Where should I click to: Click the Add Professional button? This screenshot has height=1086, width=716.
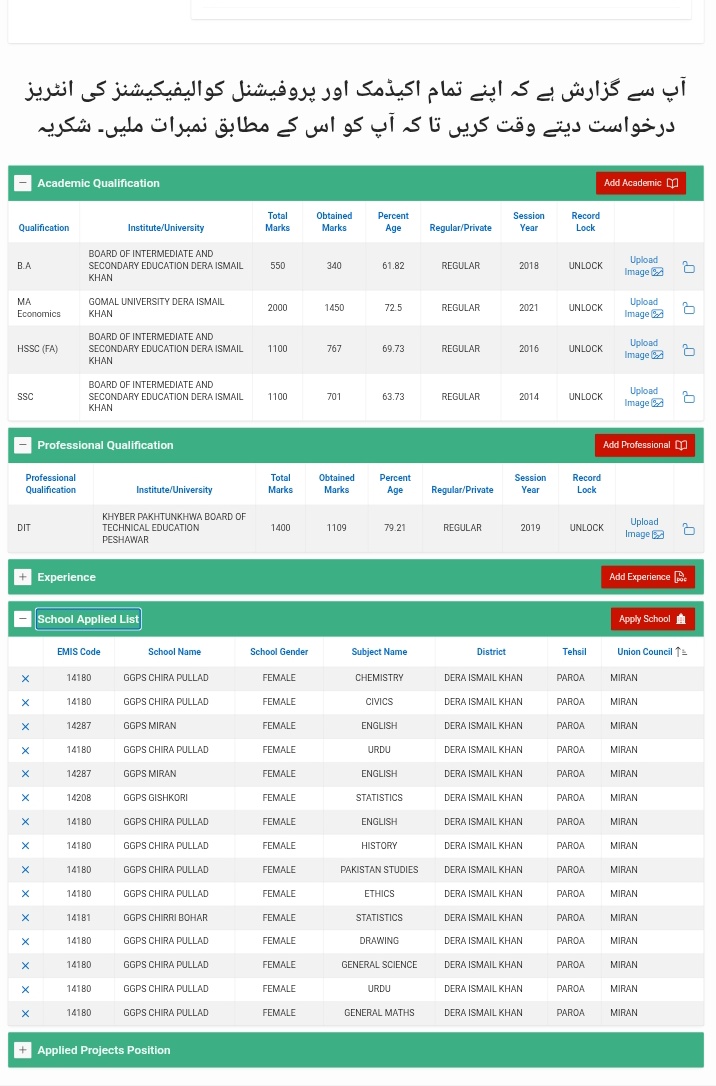[x=644, y=445]
